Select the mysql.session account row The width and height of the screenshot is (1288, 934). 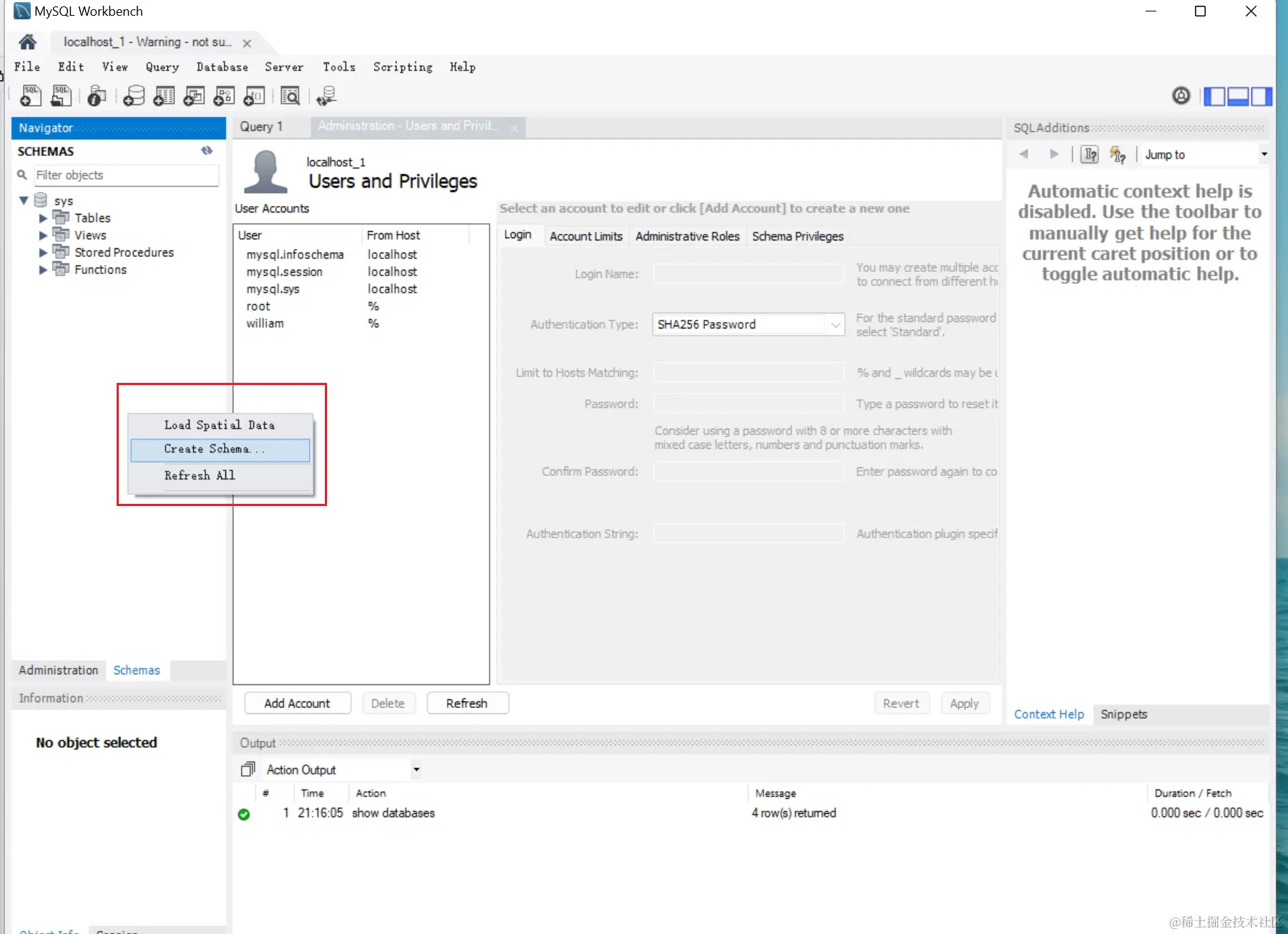tap(361, 272)
